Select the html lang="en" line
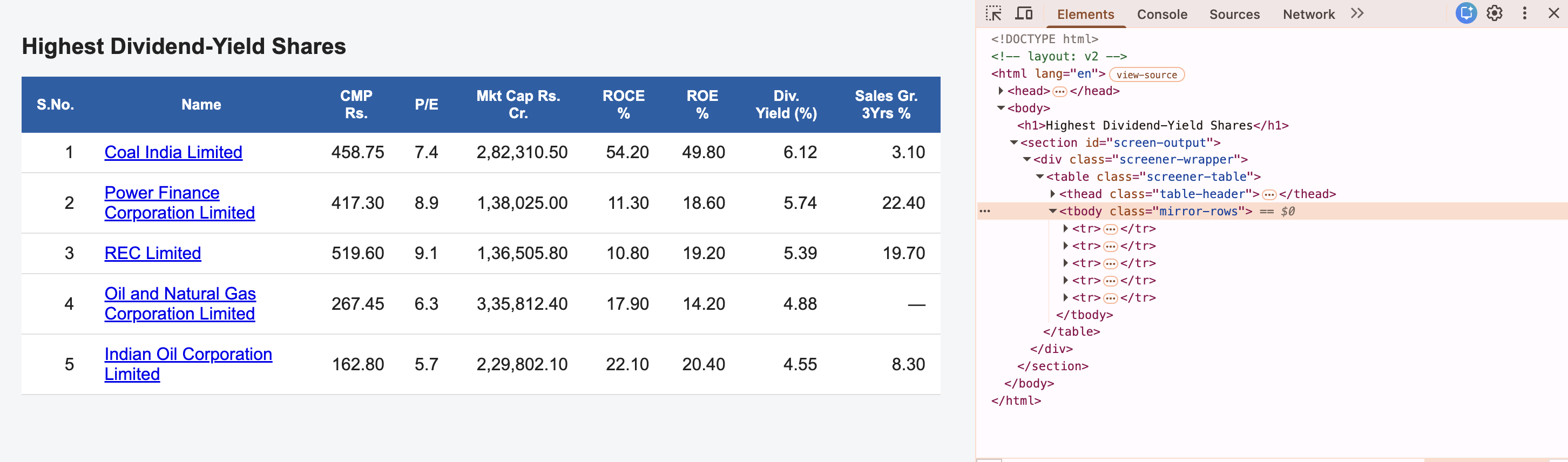 (1048, 73)
